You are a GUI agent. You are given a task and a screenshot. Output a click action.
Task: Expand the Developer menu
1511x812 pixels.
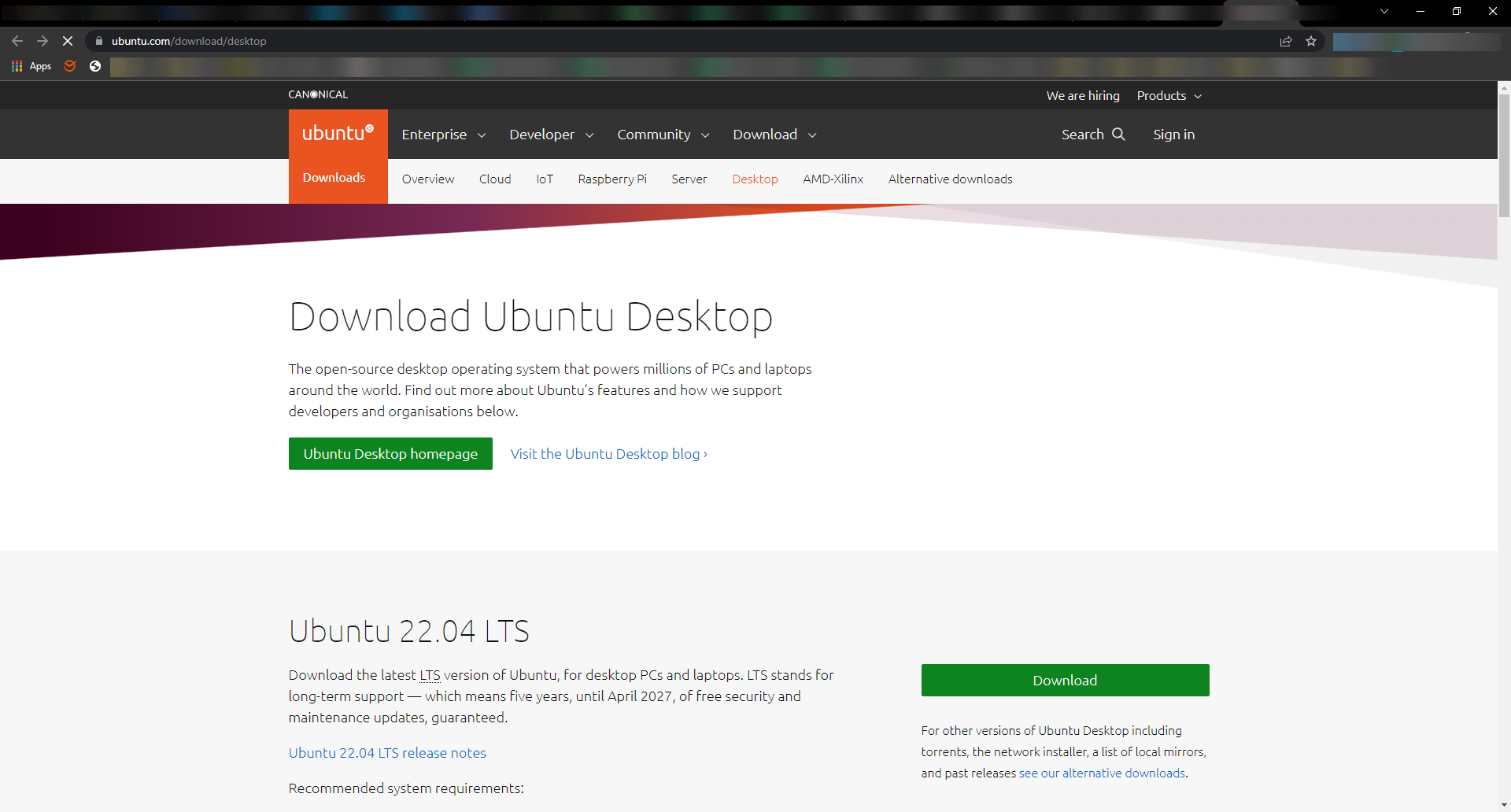point(552,135)
